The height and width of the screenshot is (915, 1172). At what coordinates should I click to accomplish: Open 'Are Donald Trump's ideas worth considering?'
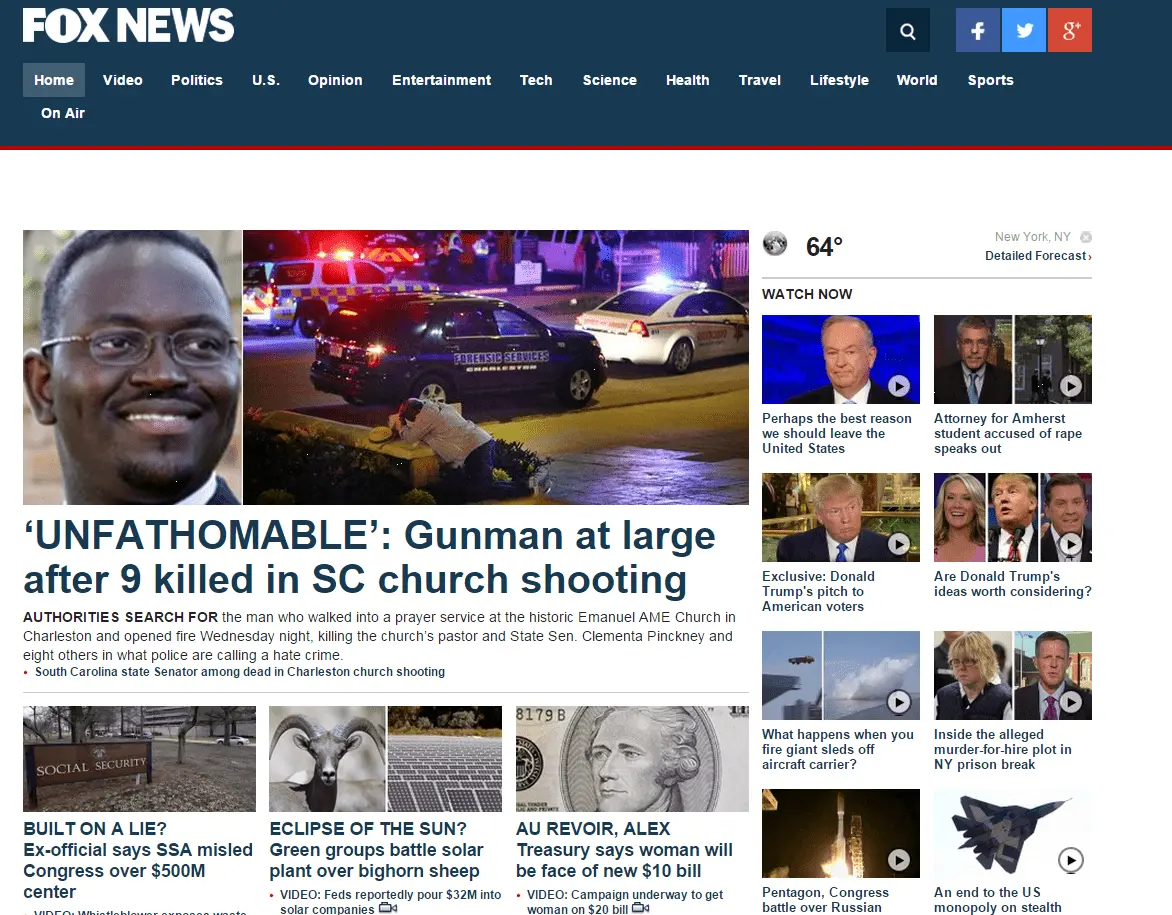point(1013,584)
